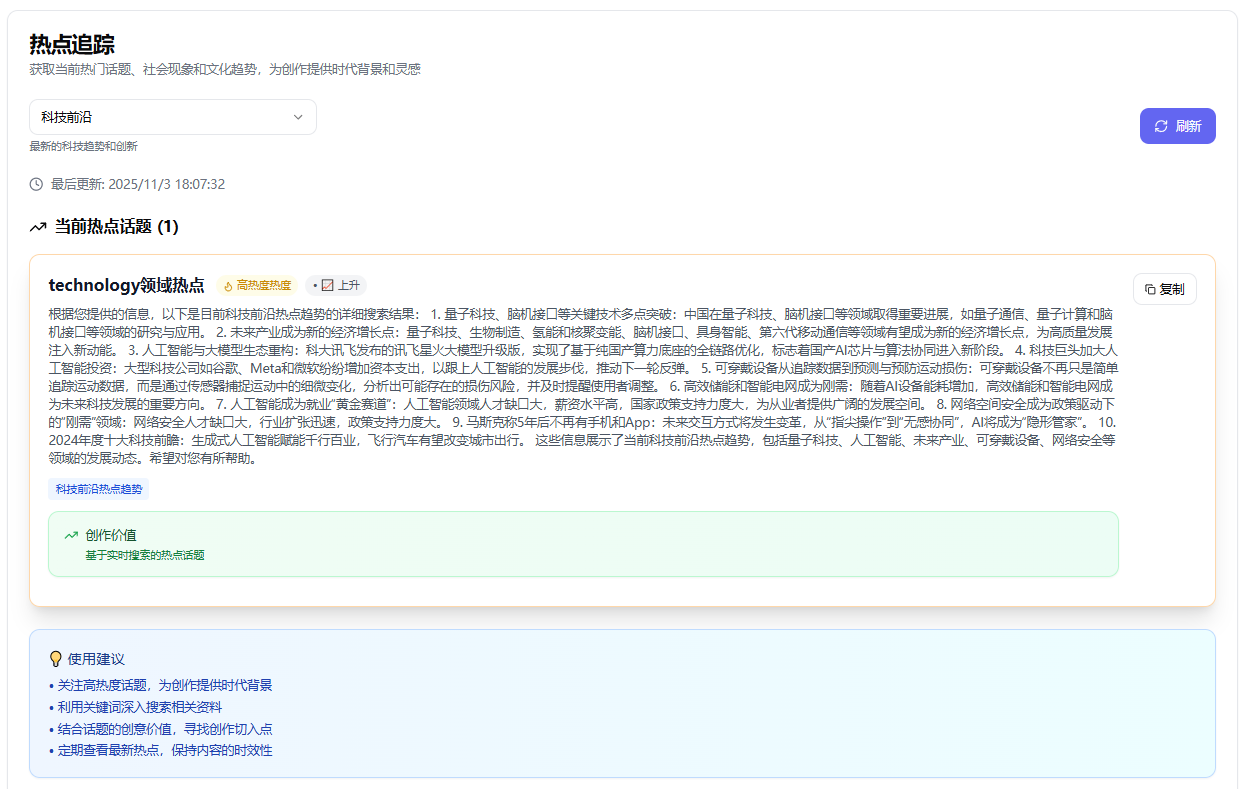Click the clock icon beside 最后更新
The width and height of the screenshot is (1249, 789).
pyautogui.click(x=37, y=184)
